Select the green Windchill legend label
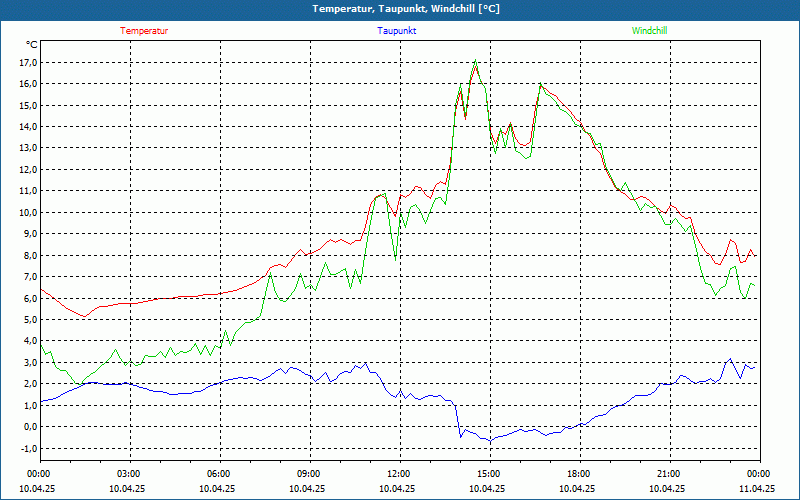 649,31
